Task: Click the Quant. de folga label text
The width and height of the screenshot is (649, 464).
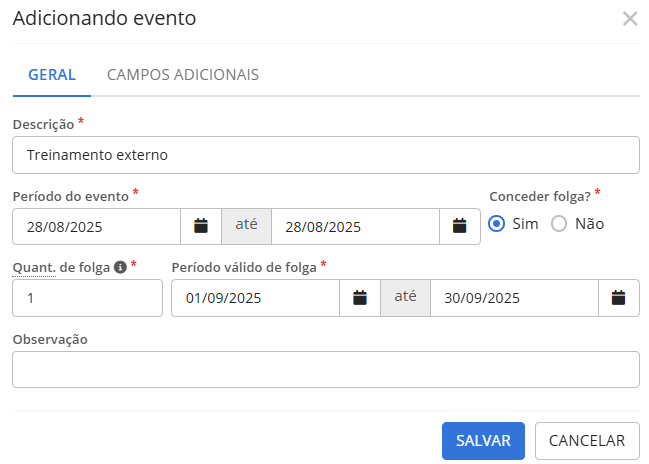Action: pos(61,268)
